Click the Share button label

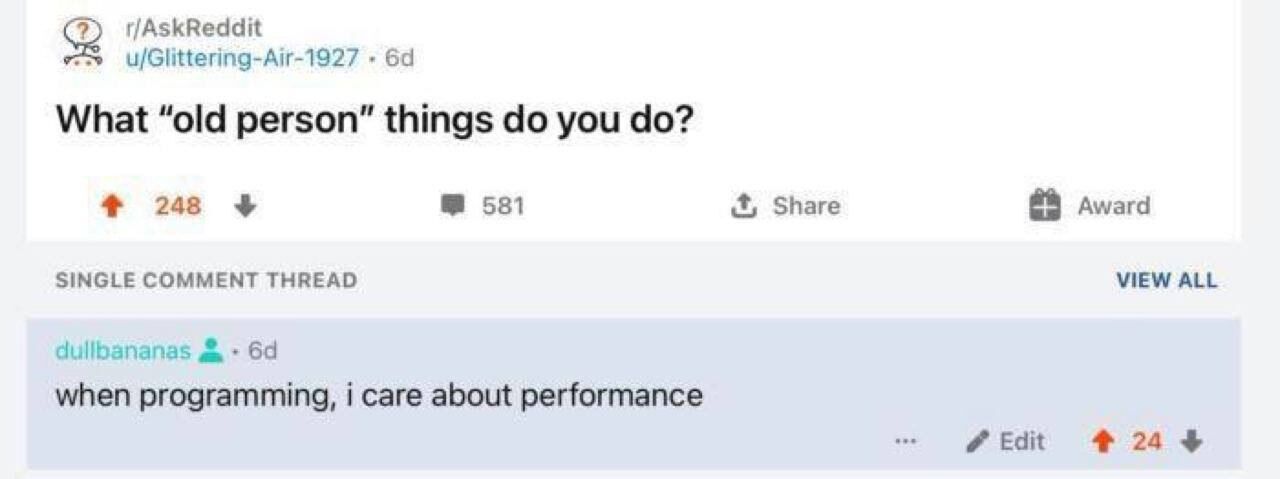coord(806,206)
